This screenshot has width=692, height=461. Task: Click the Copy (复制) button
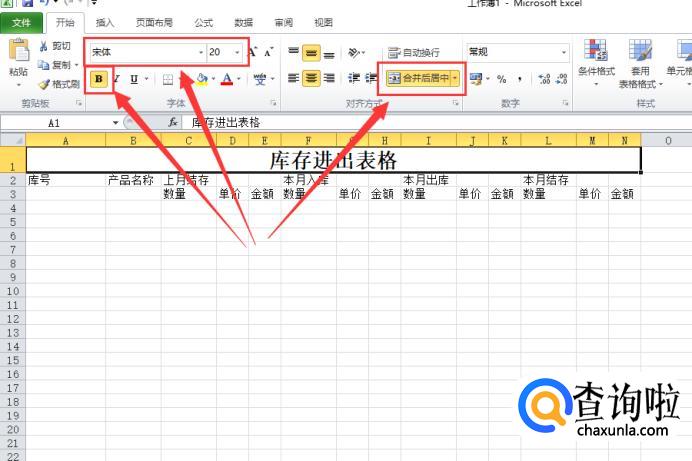click(55, 65)
